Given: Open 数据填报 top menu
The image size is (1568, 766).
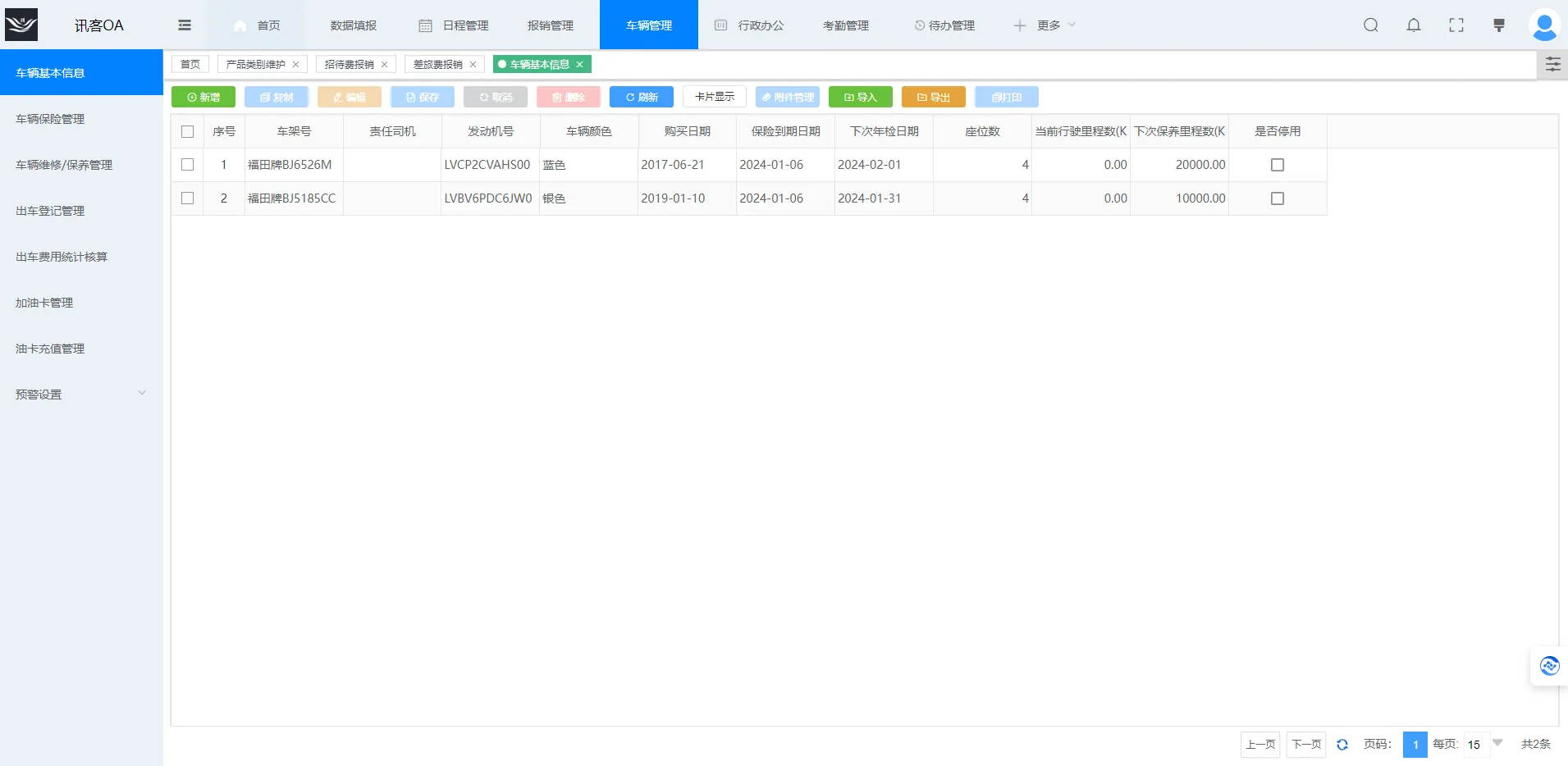Looking at the screenshot, I should pos(354,25).
